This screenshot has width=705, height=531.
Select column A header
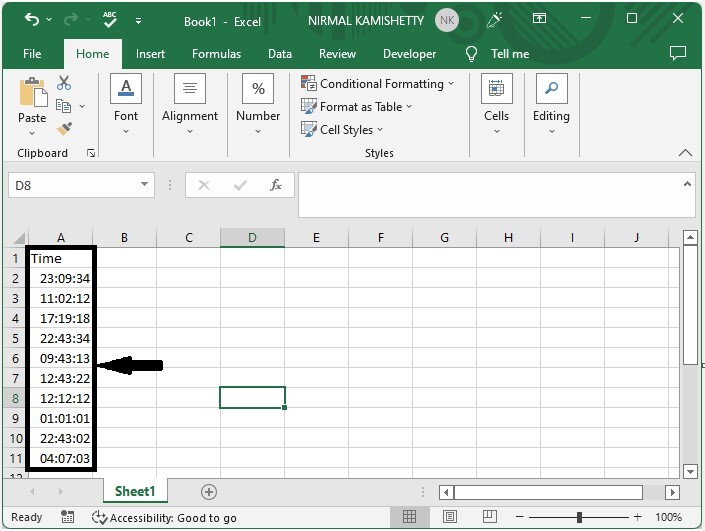[x=61, y=238]
